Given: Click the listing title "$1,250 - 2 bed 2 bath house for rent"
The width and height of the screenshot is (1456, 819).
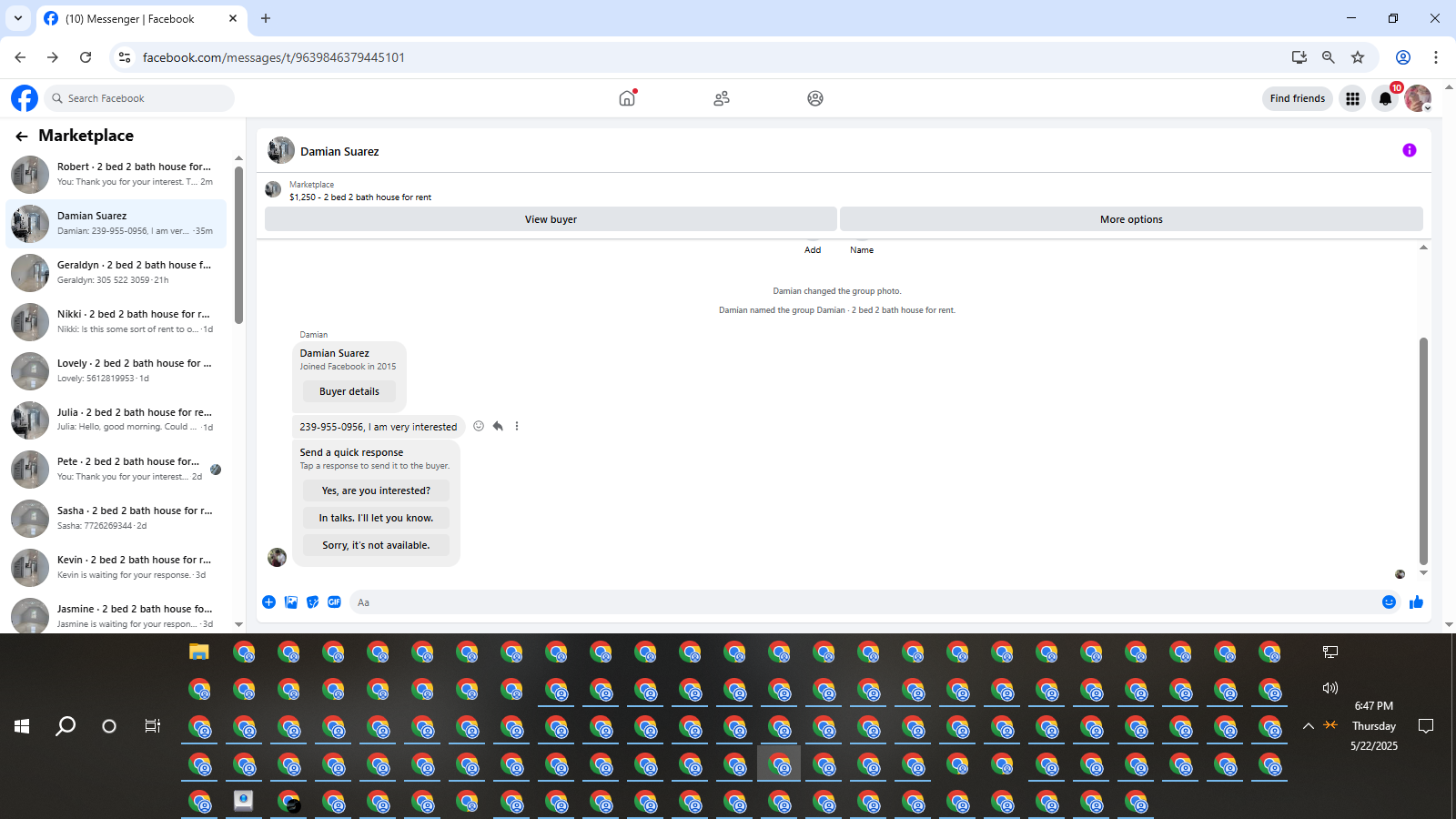Looking at the screenshot, I should point(360,197).
